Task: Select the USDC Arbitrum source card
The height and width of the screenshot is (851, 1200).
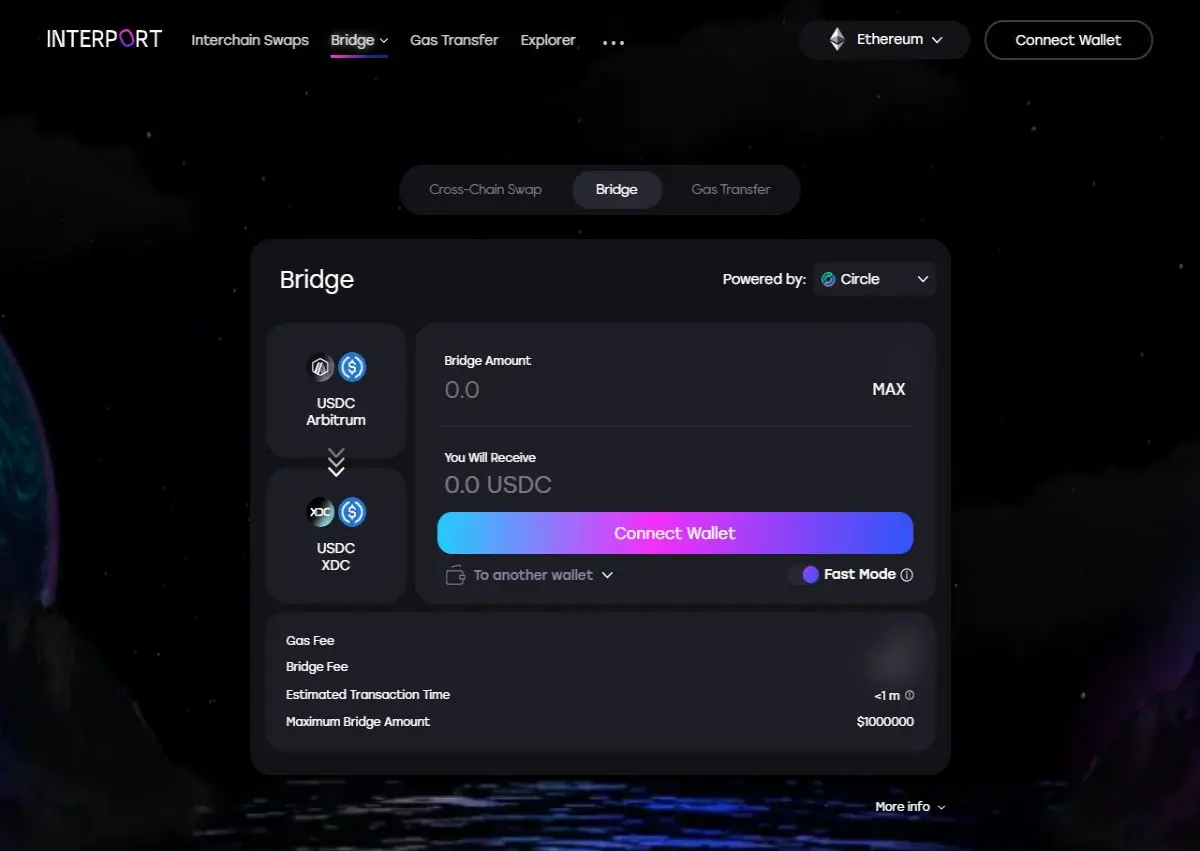Action: pos(336,390)
